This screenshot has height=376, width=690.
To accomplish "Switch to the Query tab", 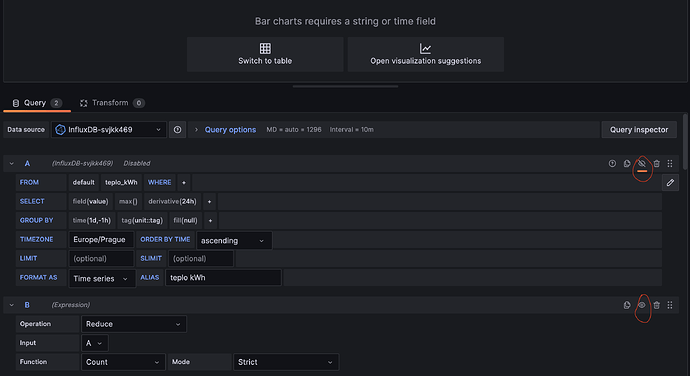I will pyautogui.click(x=37, y=103).
